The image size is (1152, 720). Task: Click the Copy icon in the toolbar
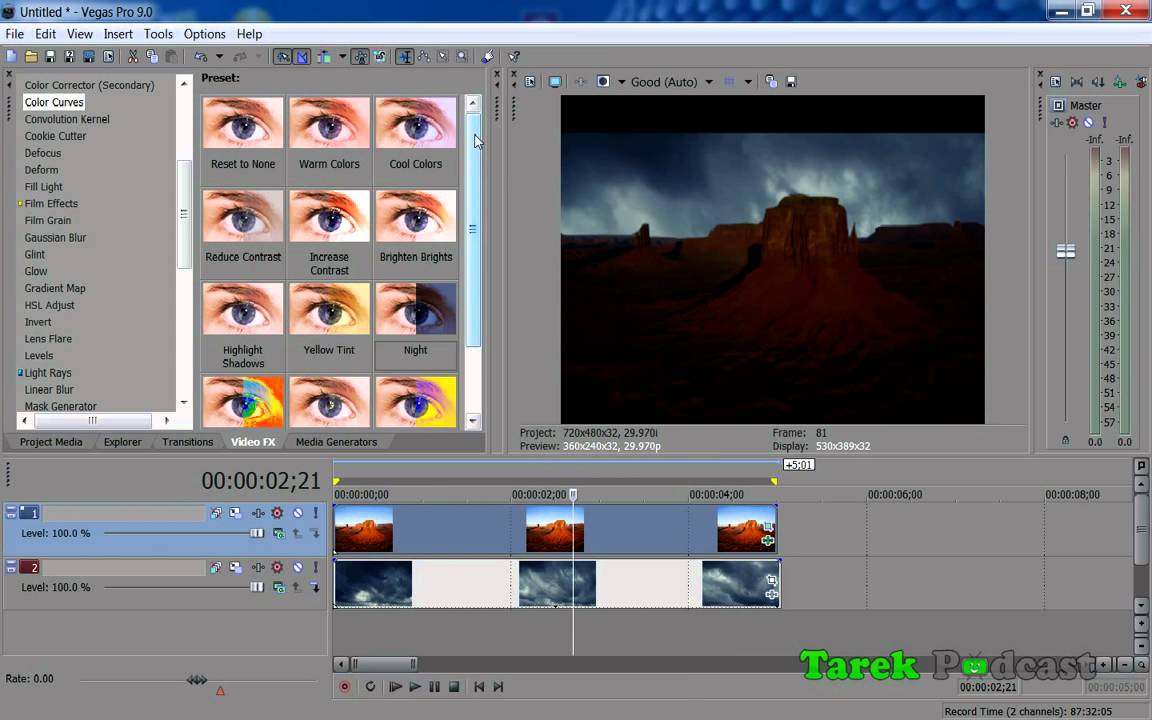tap(152, 57)
